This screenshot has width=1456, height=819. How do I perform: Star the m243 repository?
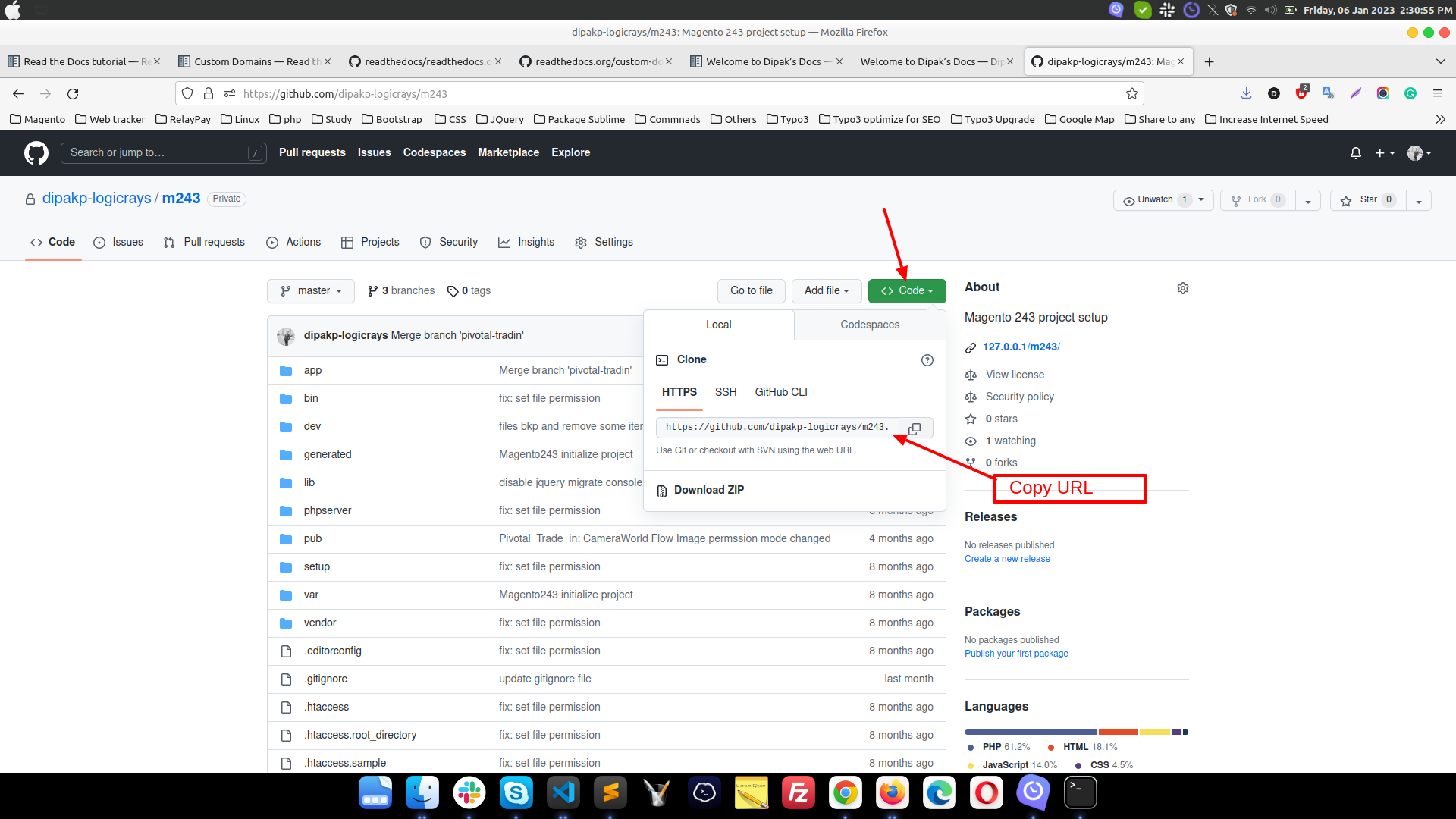pyautogui.click(x=1369, y=200)
